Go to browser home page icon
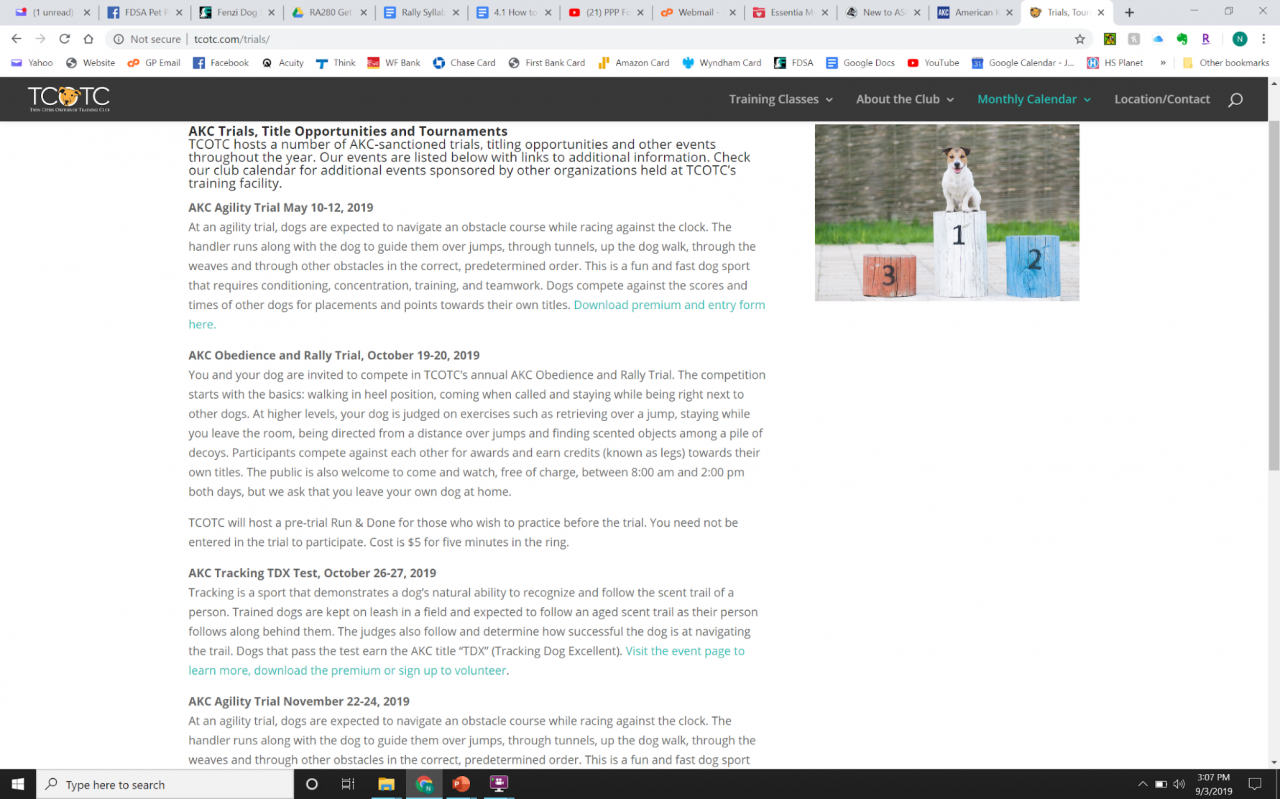 click(88, 39)
